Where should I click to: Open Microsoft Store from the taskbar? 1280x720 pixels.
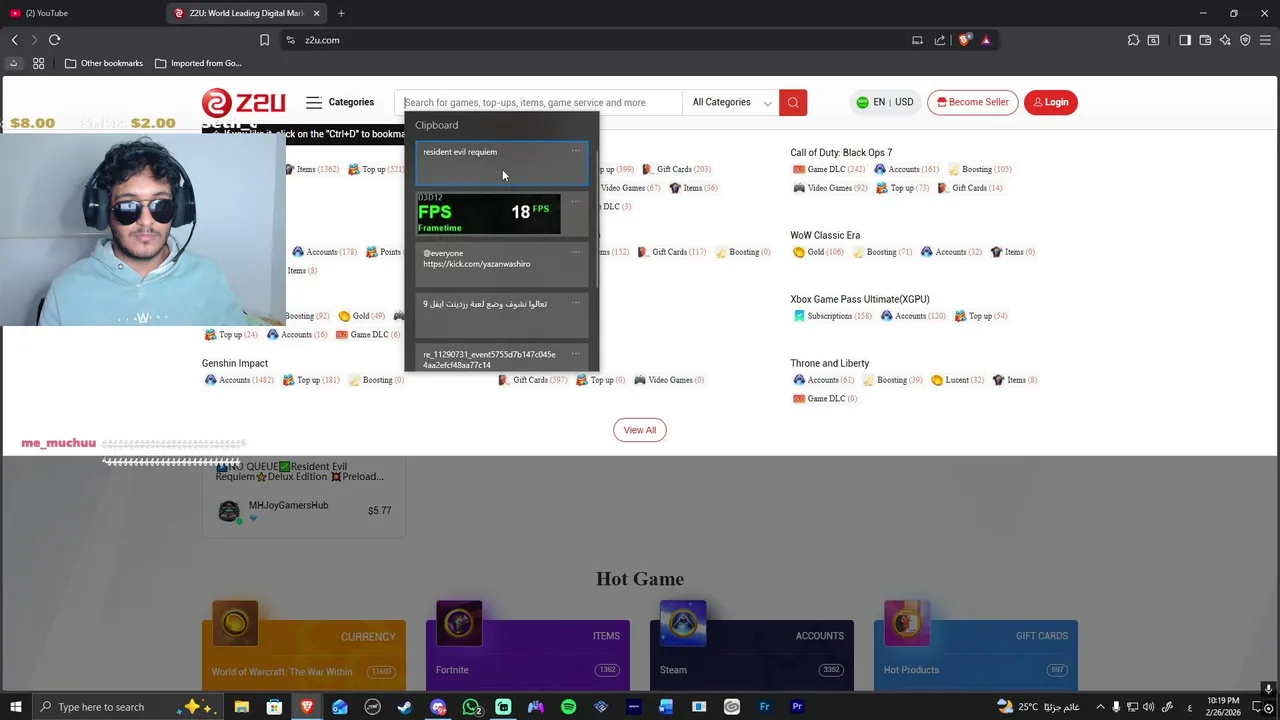point(274,707)
